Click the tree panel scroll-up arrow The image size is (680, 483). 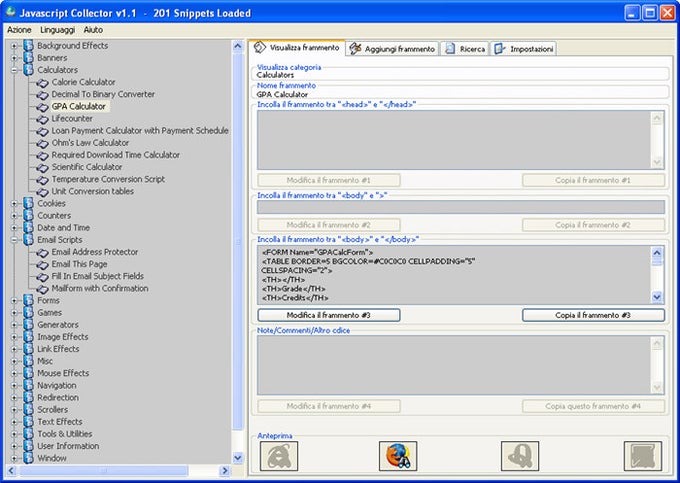pos(238,46)
